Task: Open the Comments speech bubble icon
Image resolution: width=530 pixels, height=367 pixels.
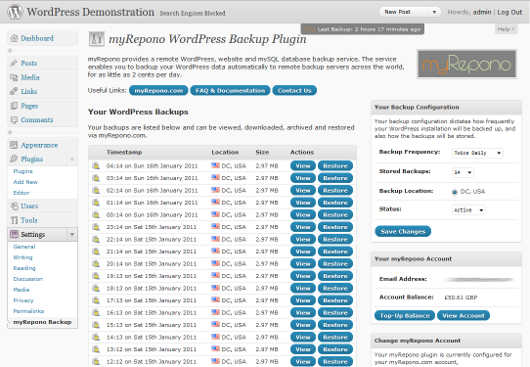Action: [x=14, y=120]
